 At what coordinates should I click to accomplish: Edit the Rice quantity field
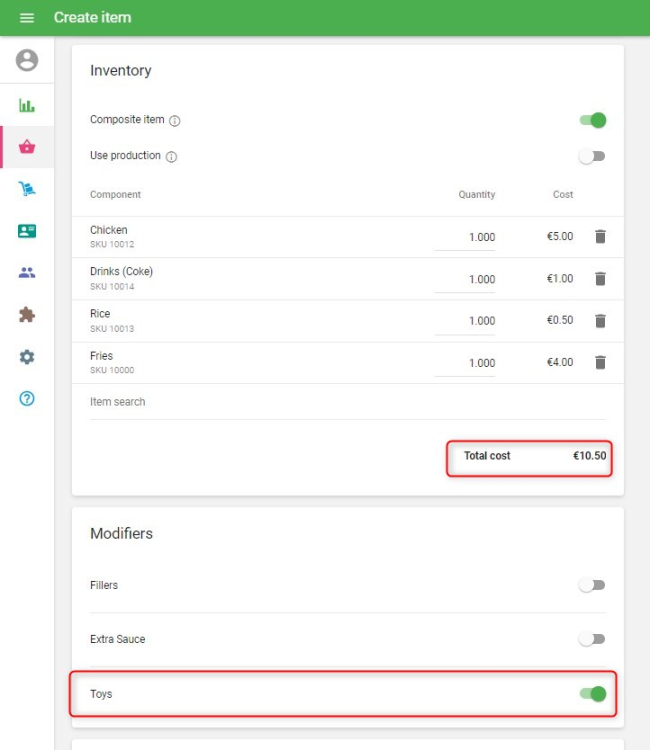[465, 321]
